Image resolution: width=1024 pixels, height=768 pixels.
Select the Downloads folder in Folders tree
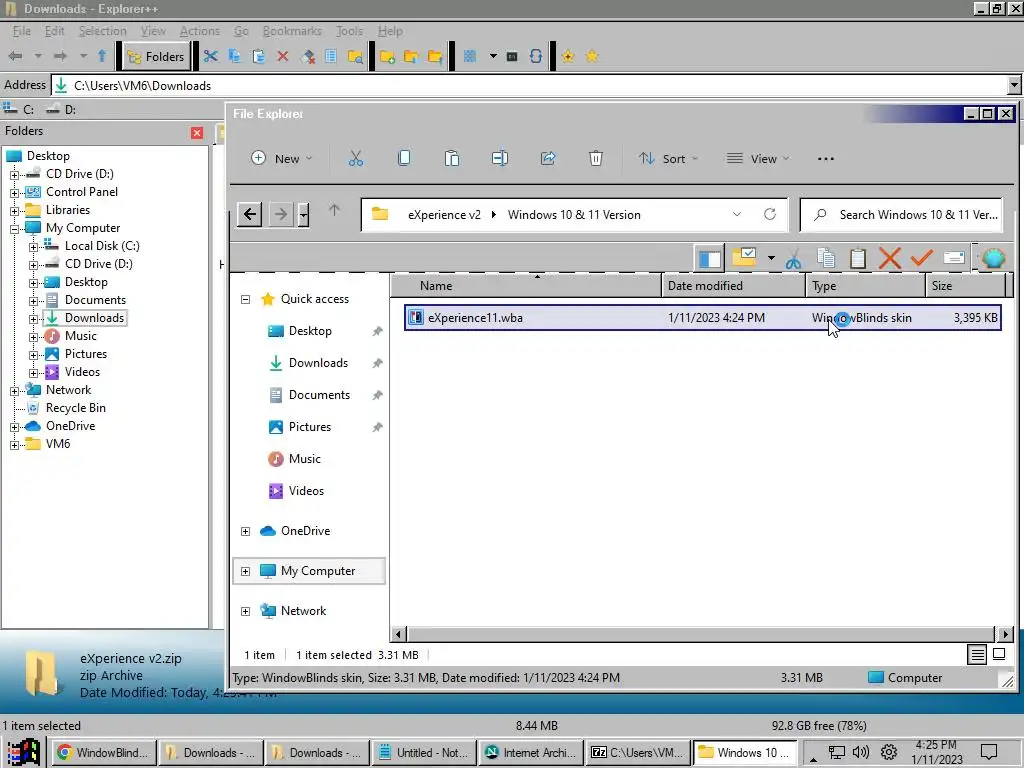[86, 318]
